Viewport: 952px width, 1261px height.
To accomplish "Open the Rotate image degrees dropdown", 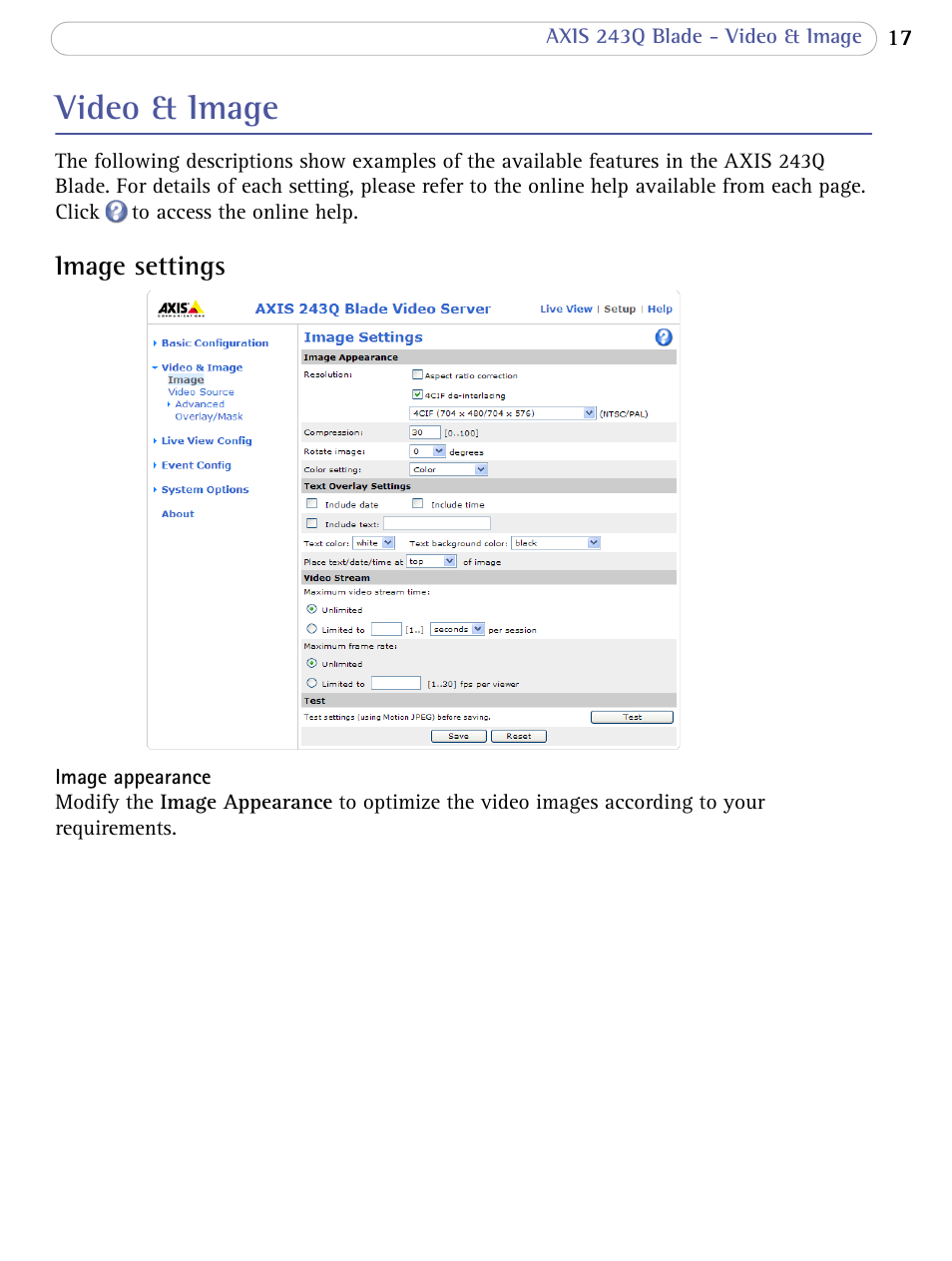I will pyautogui.click(x=427, y=451).
